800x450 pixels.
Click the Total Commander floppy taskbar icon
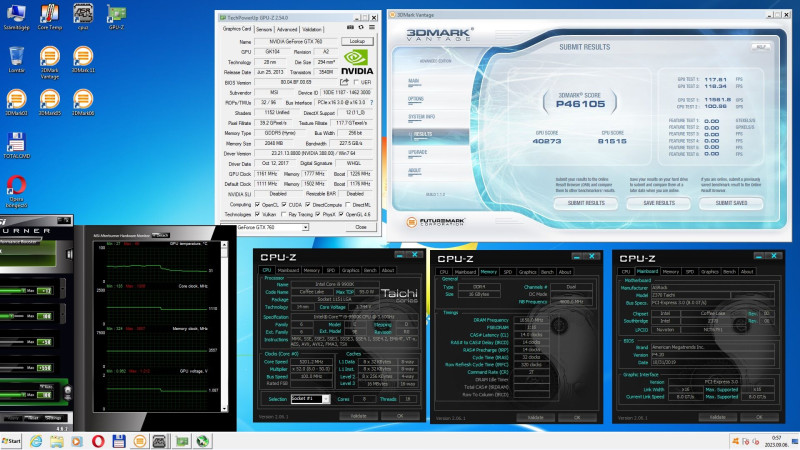coord(119,441)
